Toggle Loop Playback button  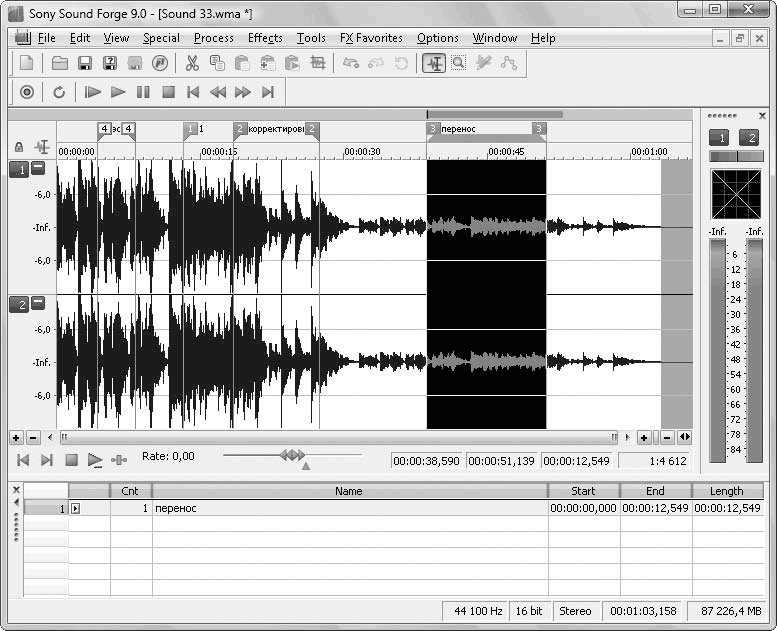coord(59,92)
